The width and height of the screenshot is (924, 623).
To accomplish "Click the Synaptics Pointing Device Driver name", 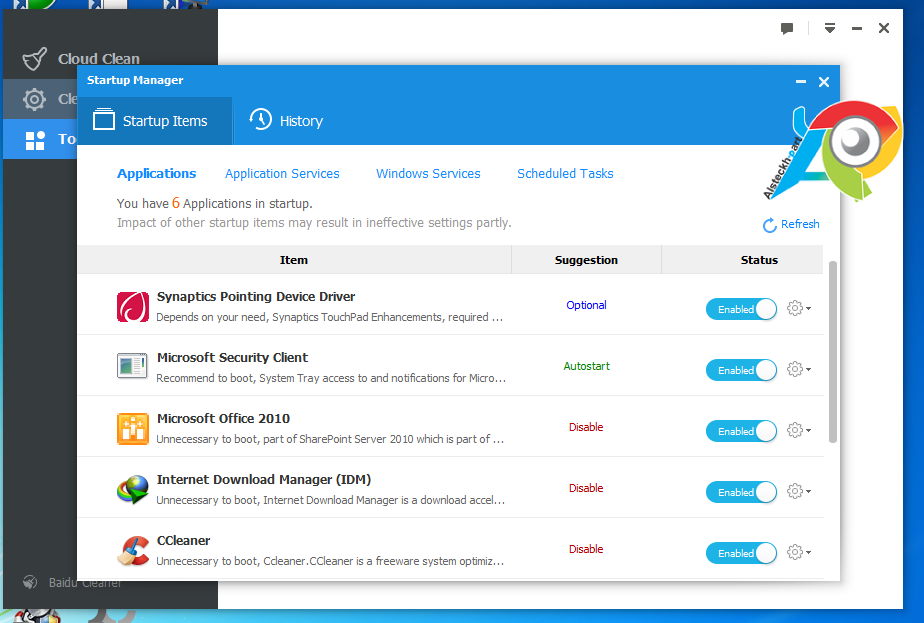I will 256,296.
